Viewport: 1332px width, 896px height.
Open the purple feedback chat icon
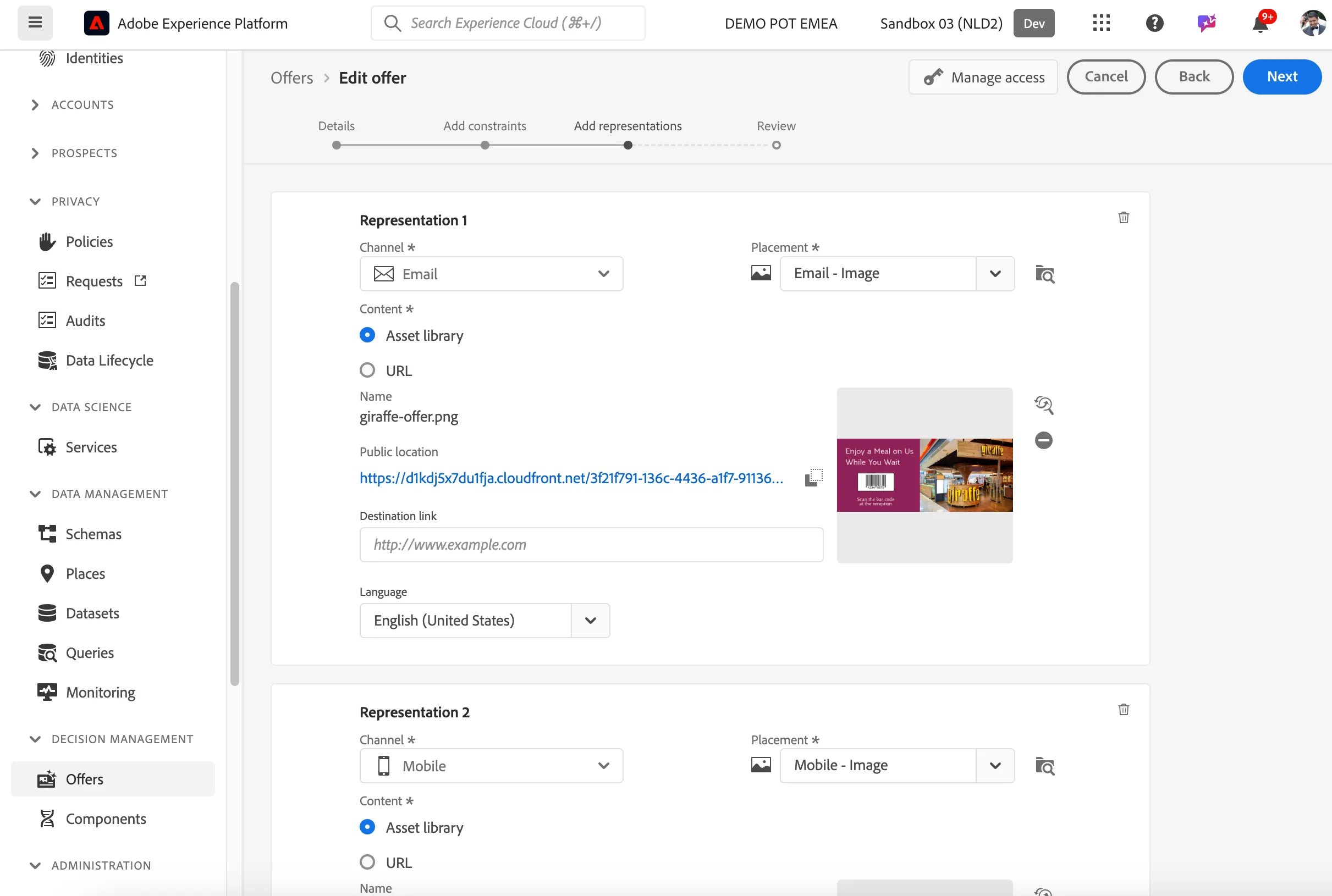click(1206, 23)
